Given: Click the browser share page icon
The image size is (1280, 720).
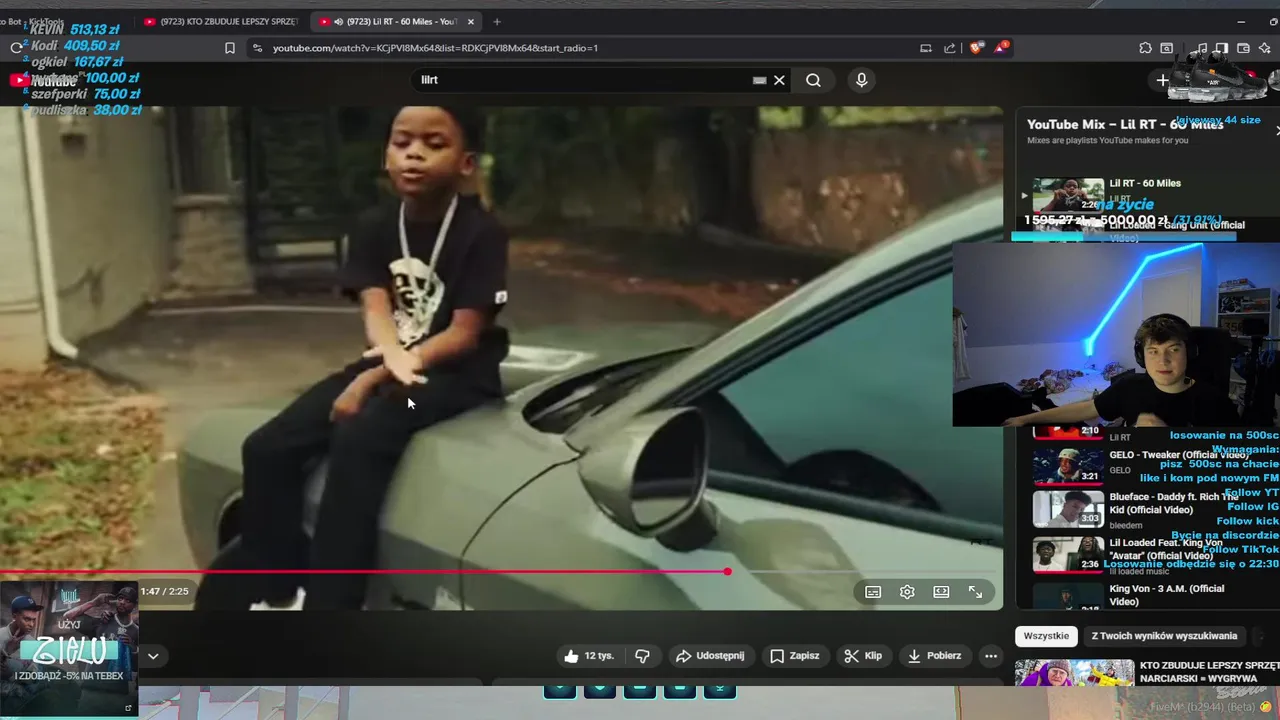Looking at the screenshot, I should click(949, 48).
